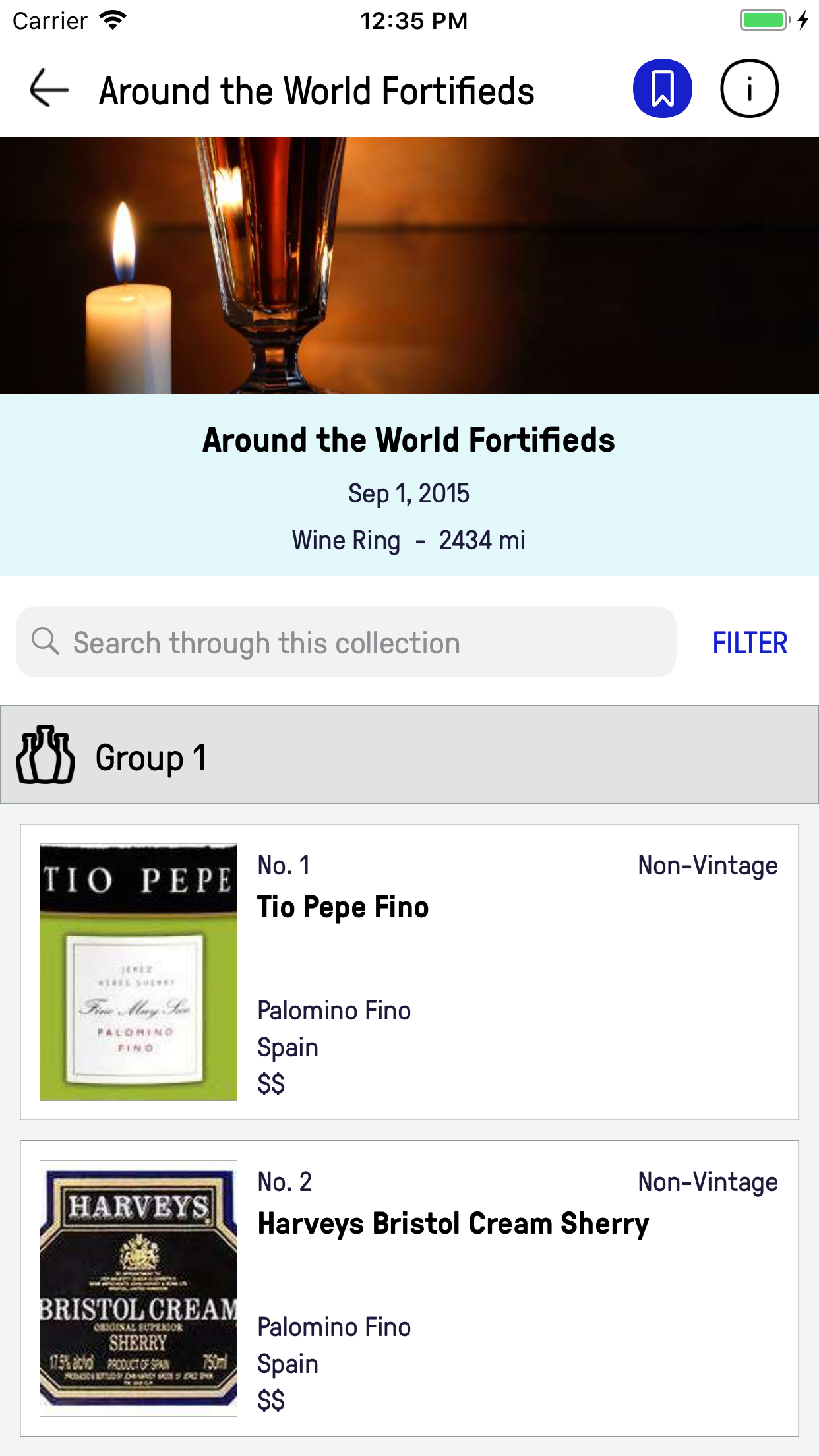
Task: Focus the collection search field
Action: 356,642
